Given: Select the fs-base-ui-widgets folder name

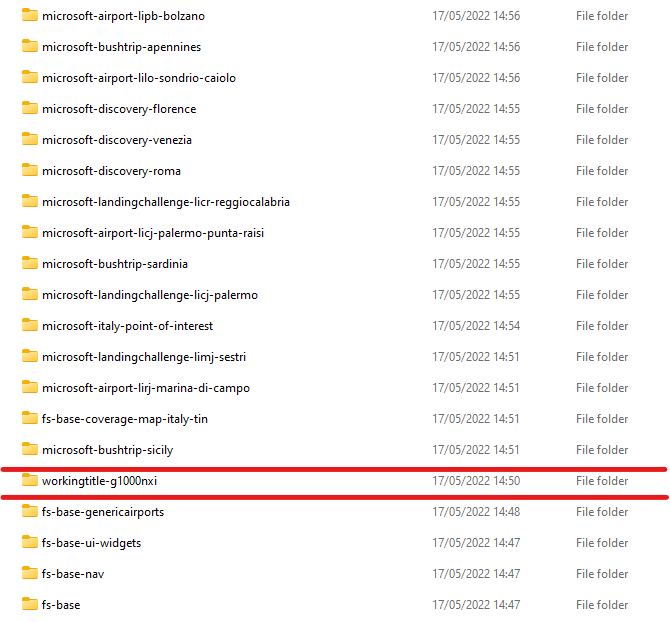Looking at the screenshot, I should [91, 543].
